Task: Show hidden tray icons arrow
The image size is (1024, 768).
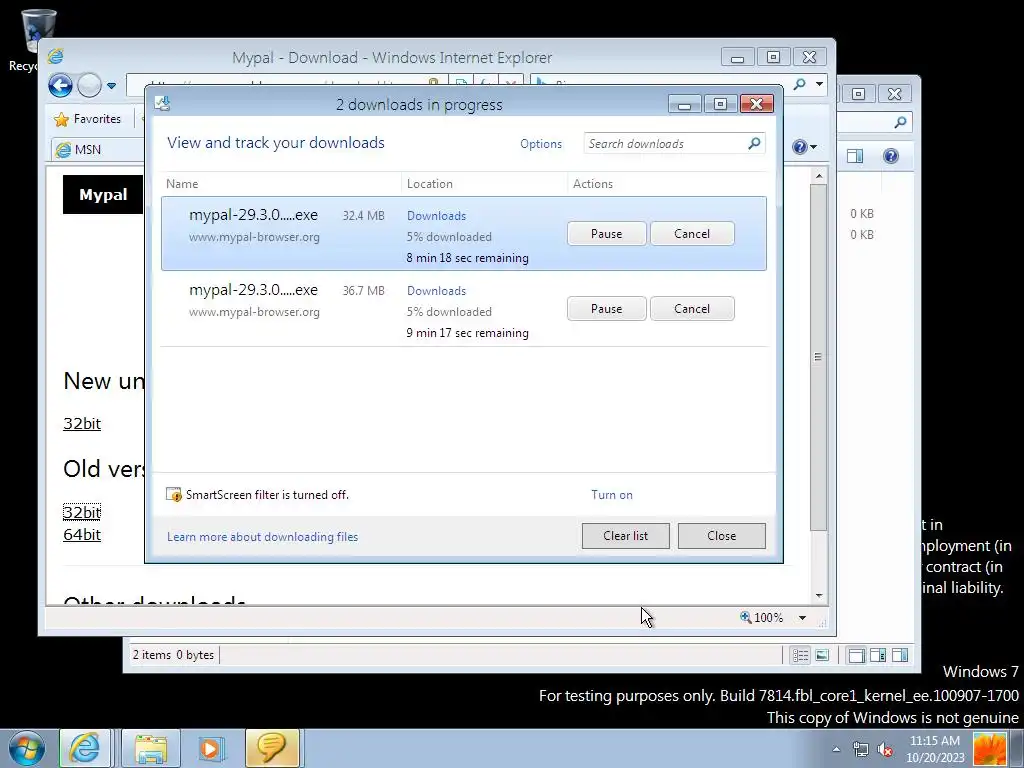Action: 836,749
